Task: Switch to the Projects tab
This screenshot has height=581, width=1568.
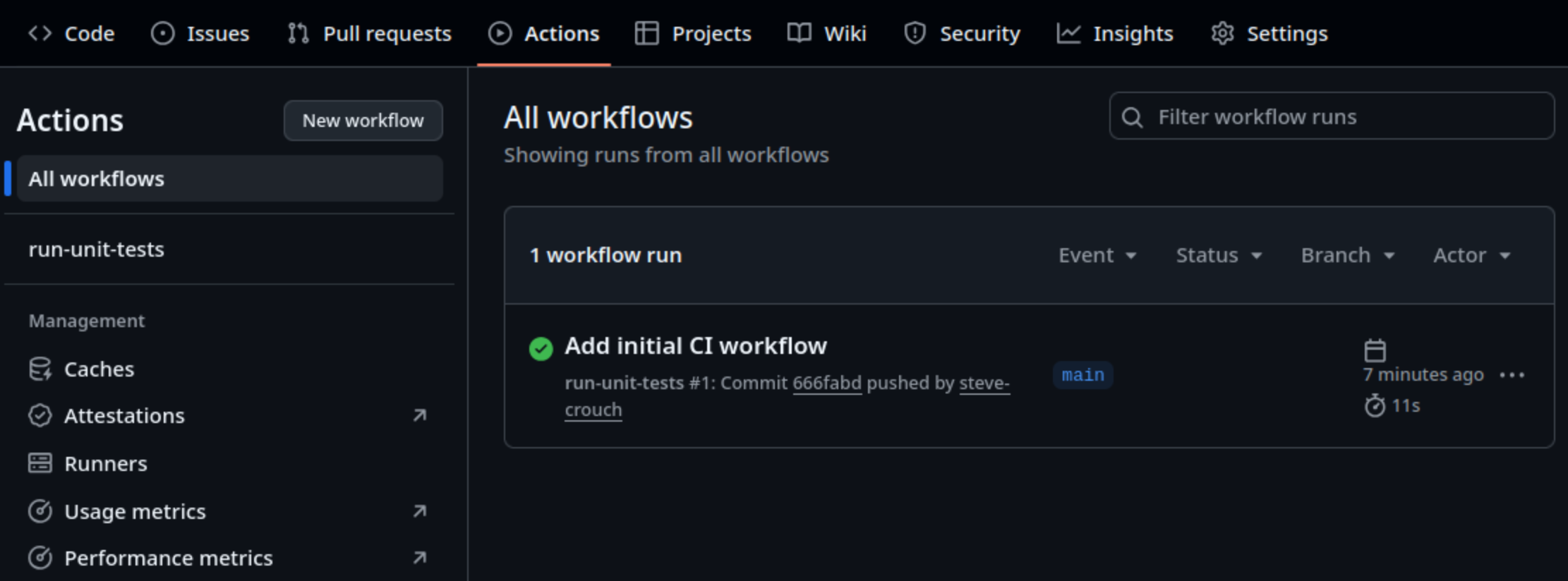Action: pos(693,33)
